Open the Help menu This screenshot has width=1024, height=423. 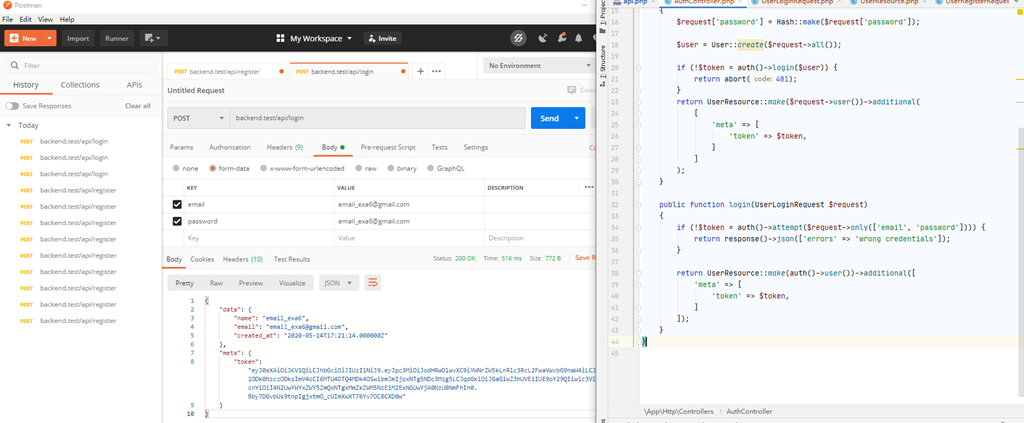(67, 20)
